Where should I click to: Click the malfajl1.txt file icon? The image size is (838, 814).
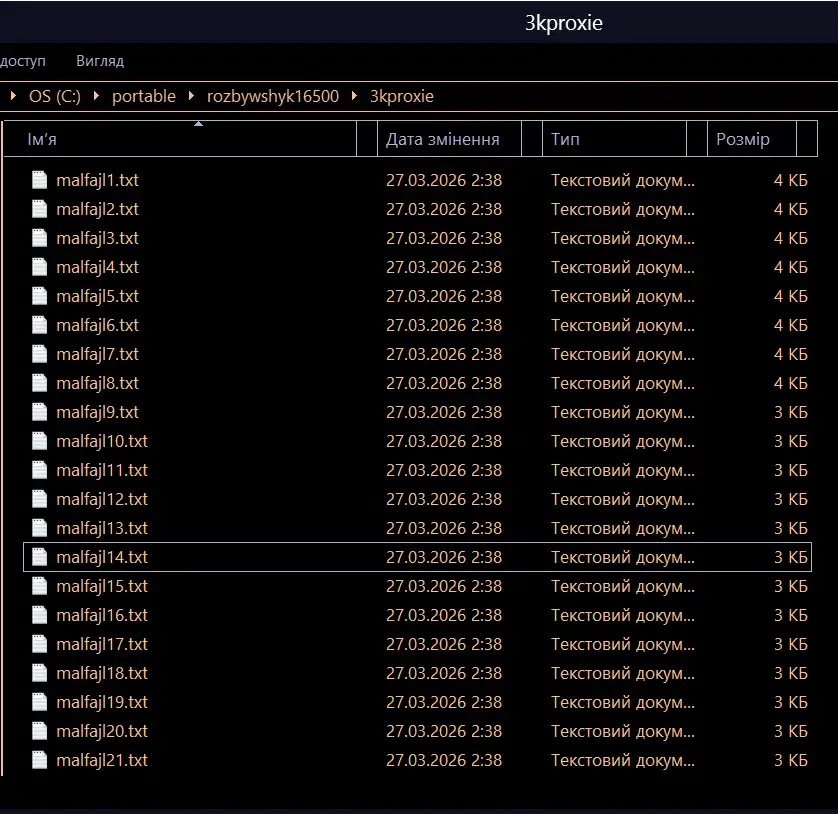pos(39,180)
